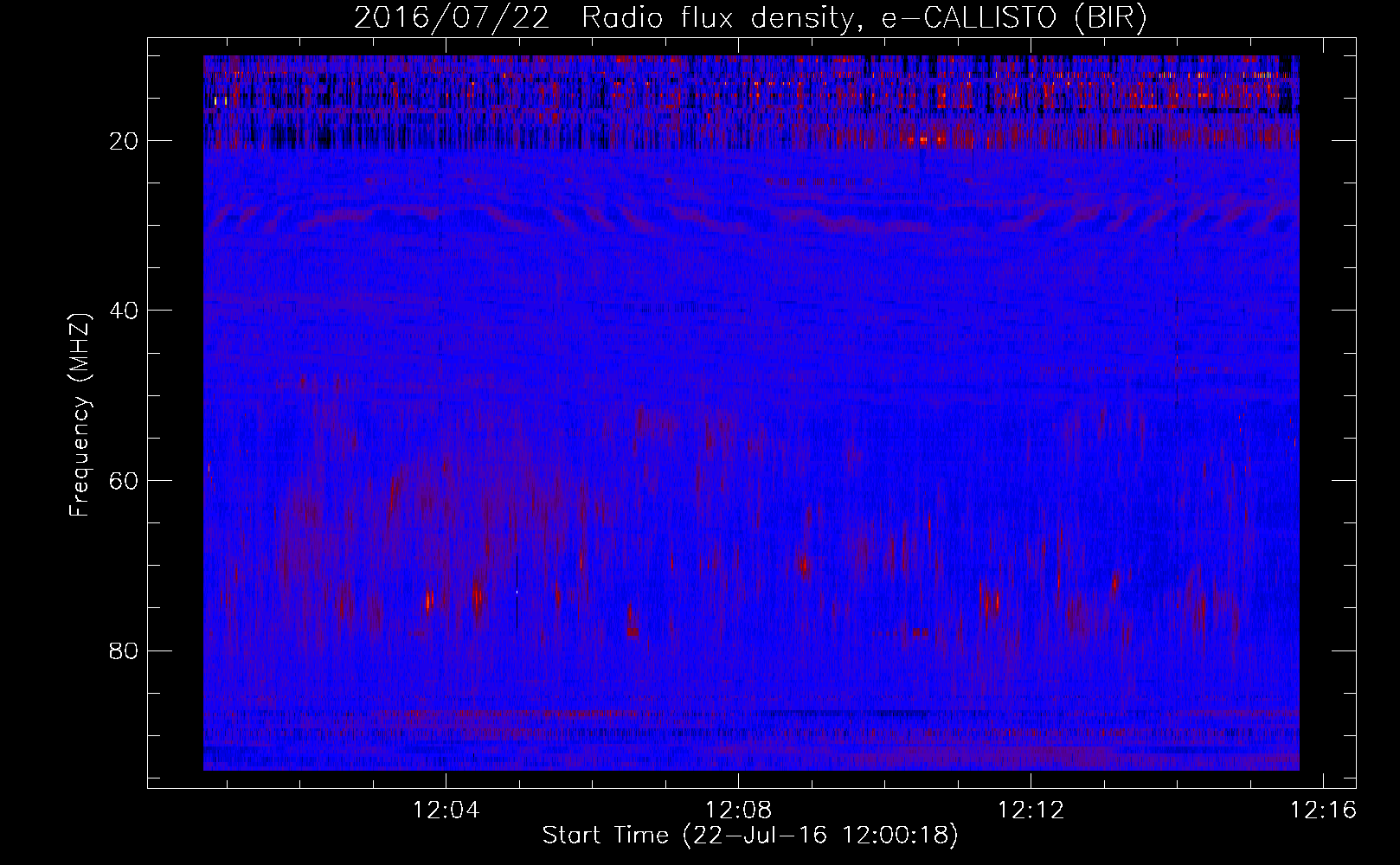Click the 12:08 time tick label
1400x865 pixels.
[739, 811]
